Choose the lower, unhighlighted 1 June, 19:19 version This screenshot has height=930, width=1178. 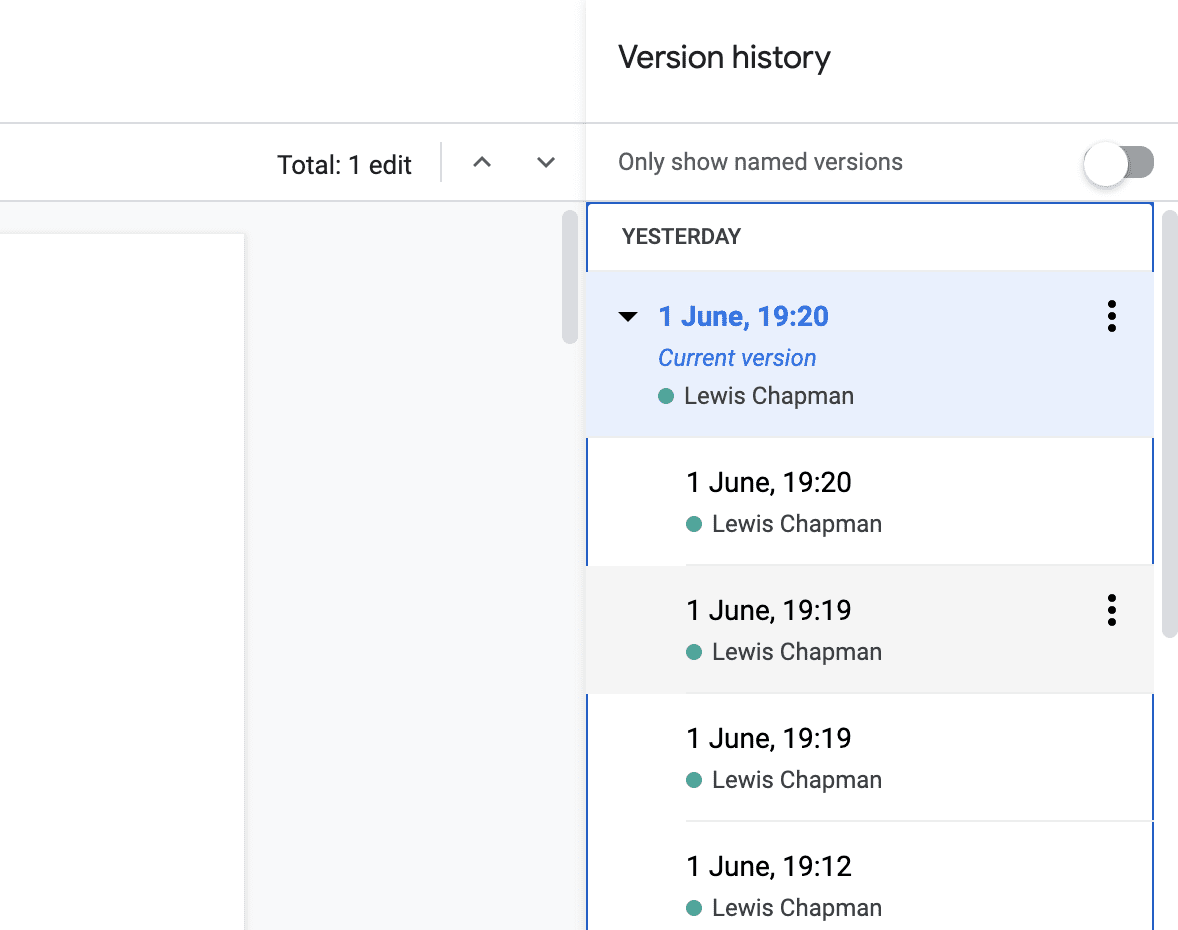click(768, 739)
